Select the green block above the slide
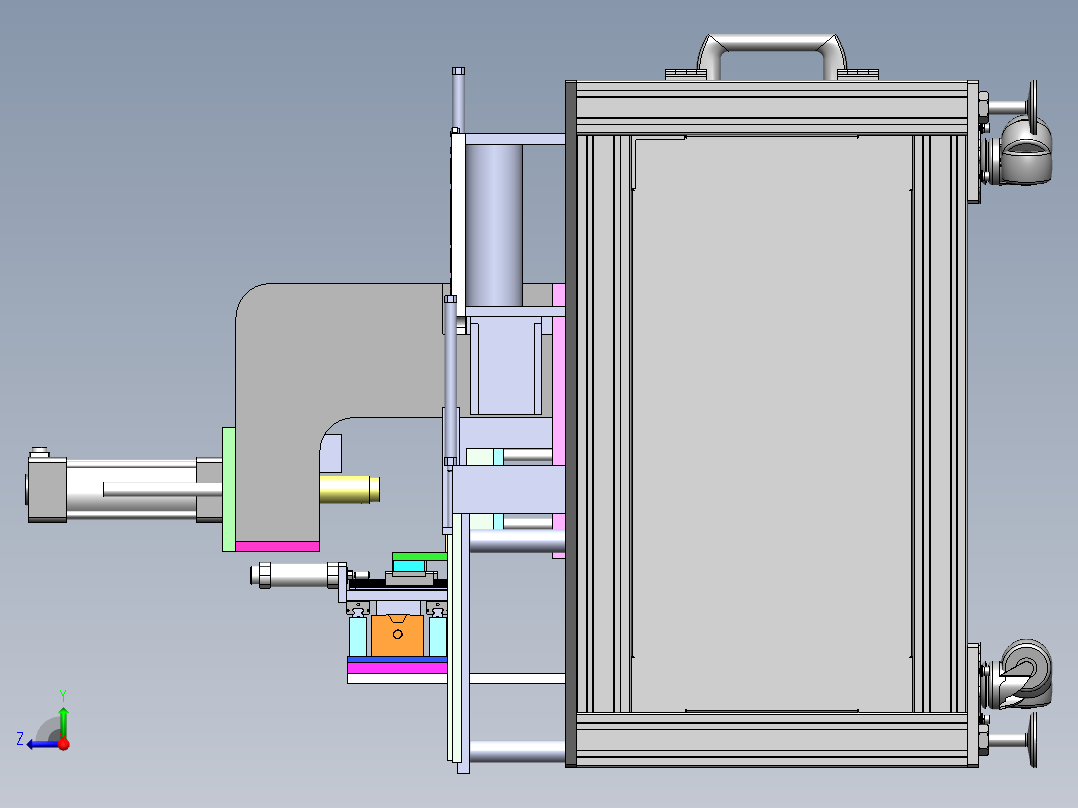This screenshot has width=1078, height=808. click(419, 556)
